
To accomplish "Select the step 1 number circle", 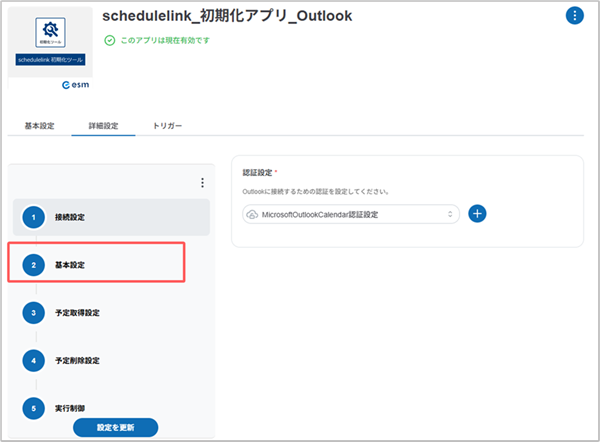I will (34, 217).
